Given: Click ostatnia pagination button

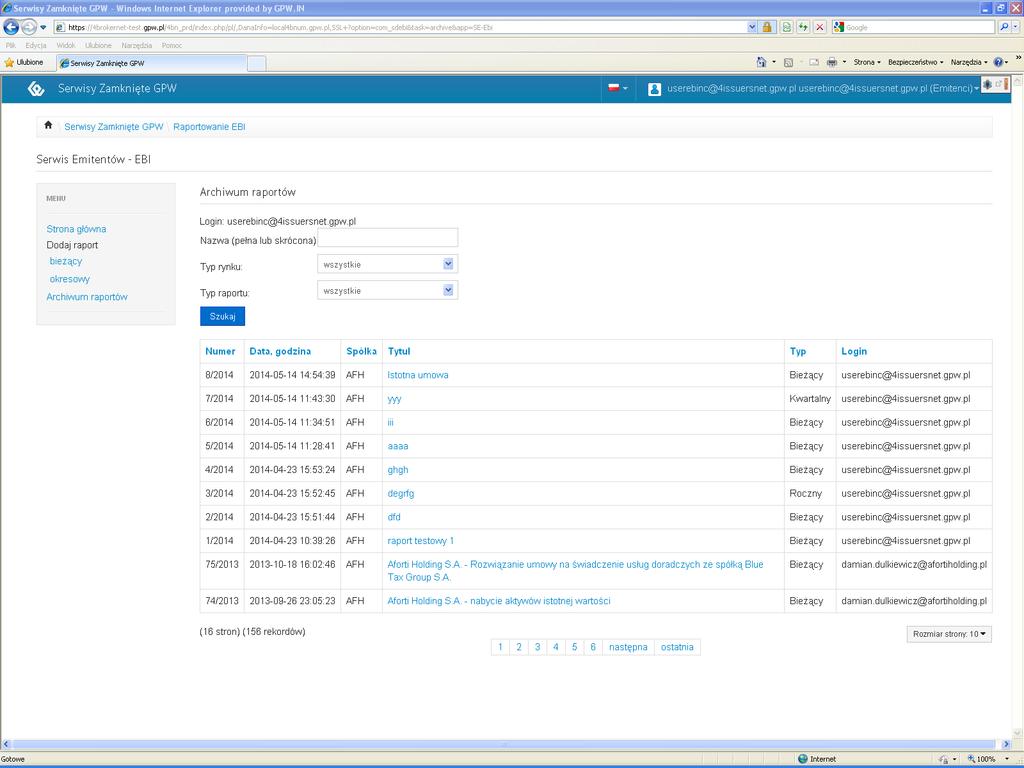Looking at the screenshot, I should click(677, 647).
